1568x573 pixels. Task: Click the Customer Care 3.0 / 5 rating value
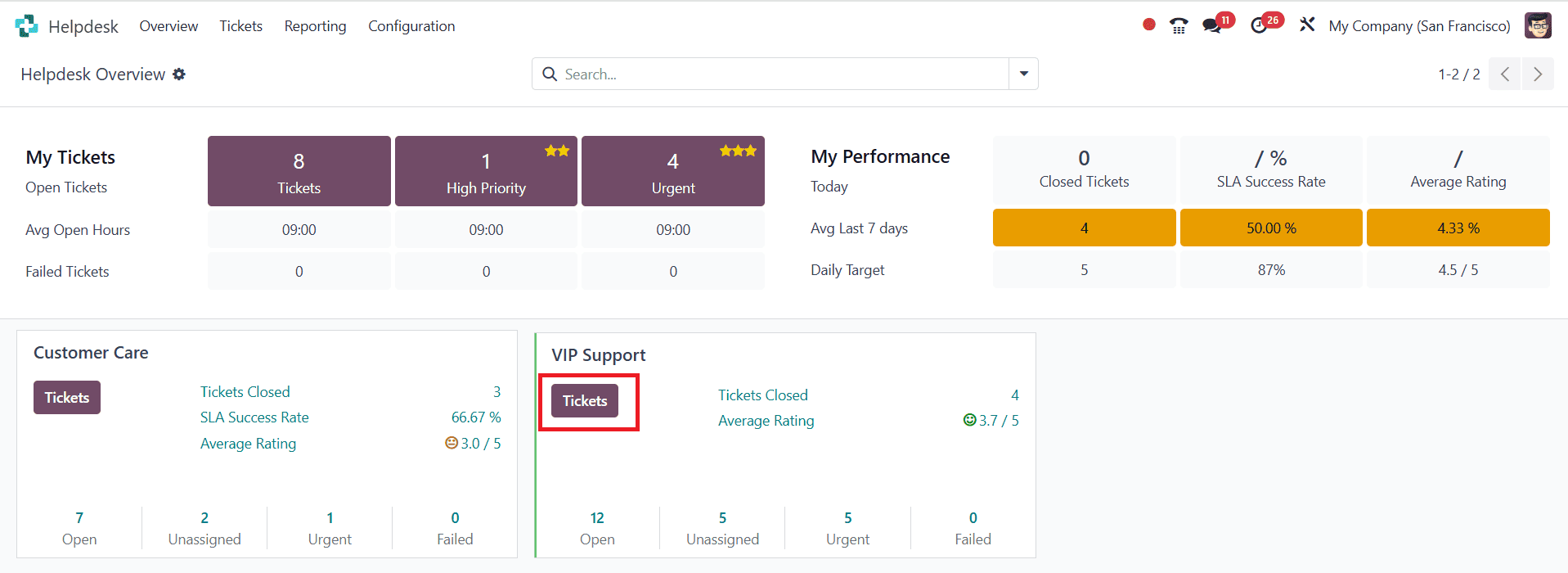coord(481,443)
